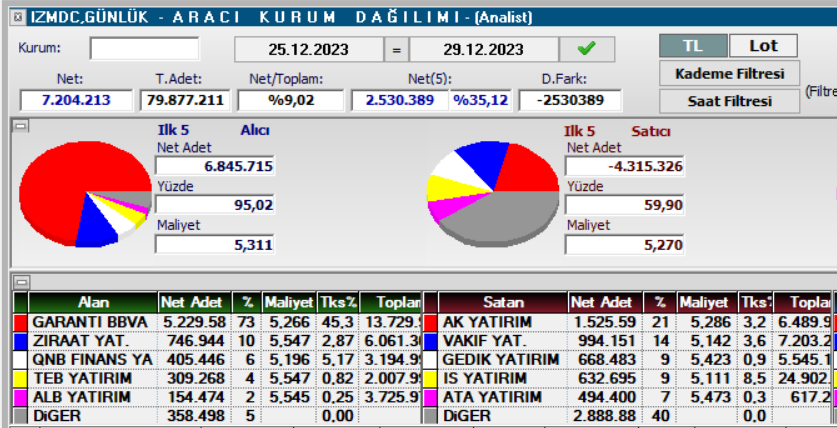Click buyers table Net Adet column header
837x428 pixels.
point(195,303)
